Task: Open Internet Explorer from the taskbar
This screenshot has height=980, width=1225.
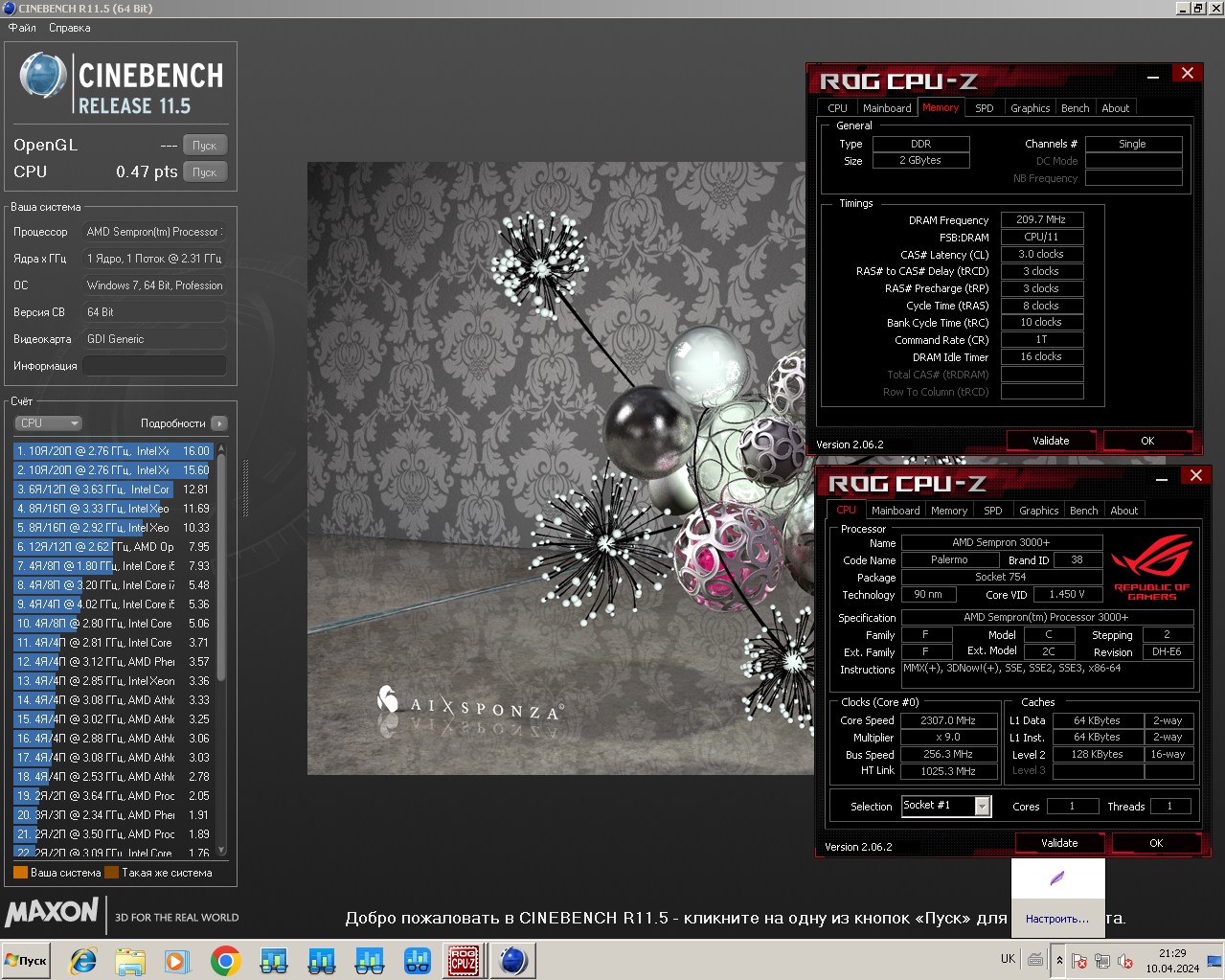Action: coord(83,961)
